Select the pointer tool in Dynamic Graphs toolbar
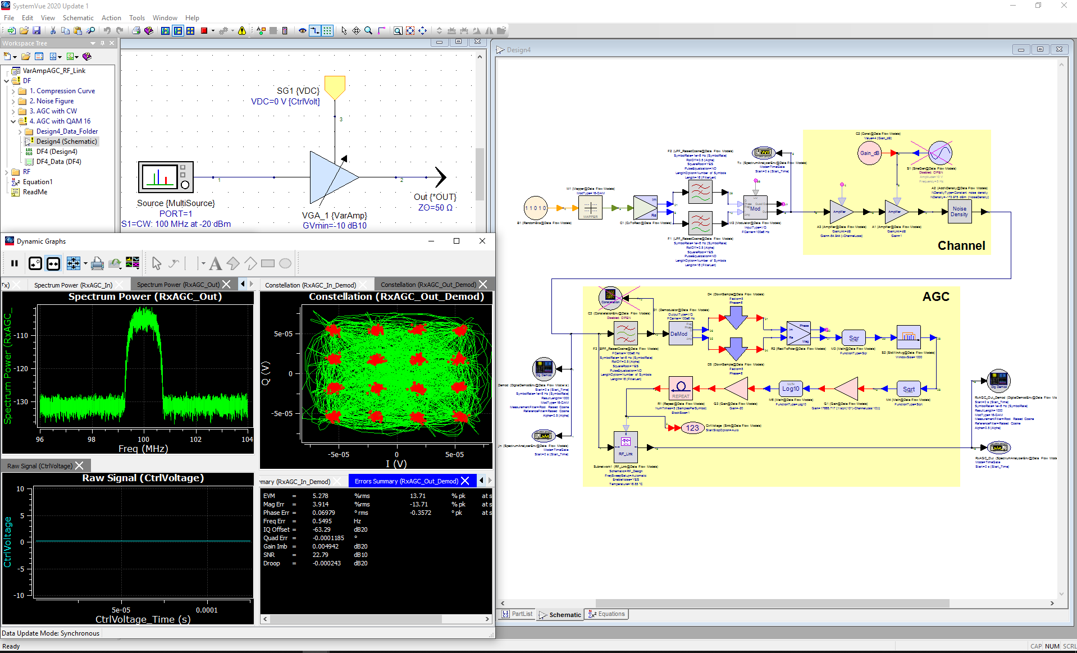 (x=156, y=263)
